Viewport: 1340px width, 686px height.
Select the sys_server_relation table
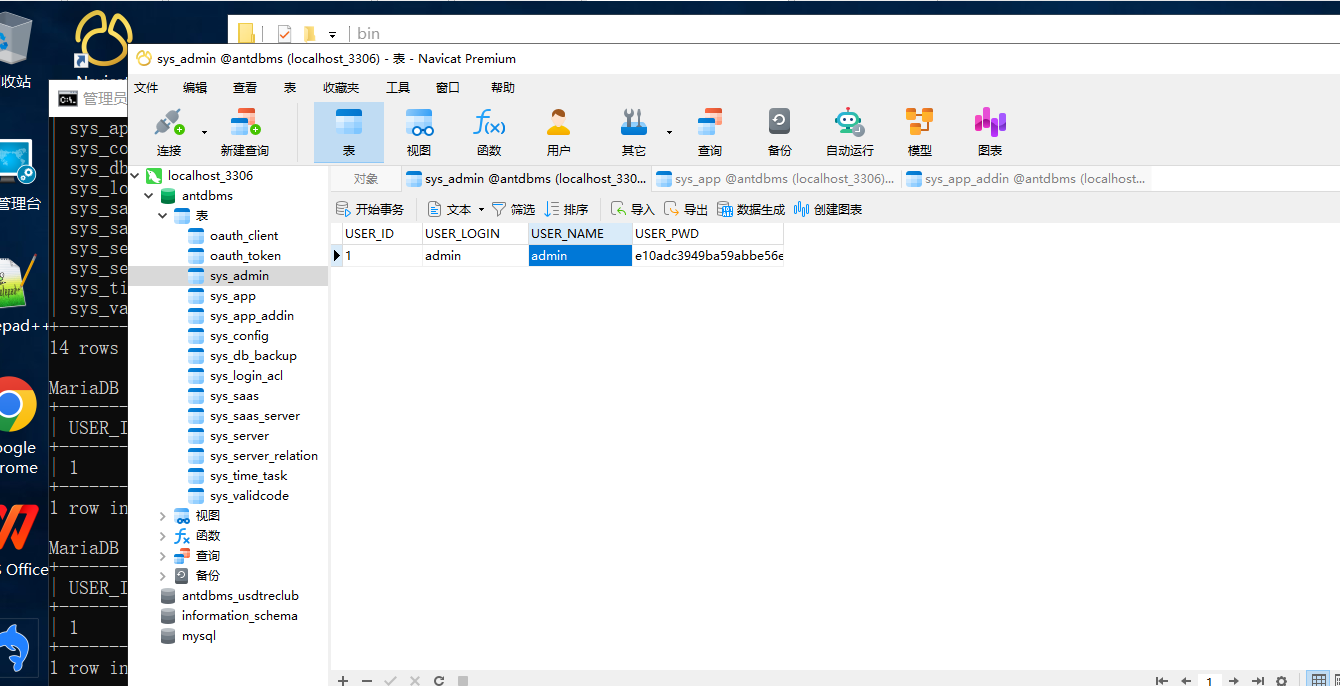tap(264, 456)
